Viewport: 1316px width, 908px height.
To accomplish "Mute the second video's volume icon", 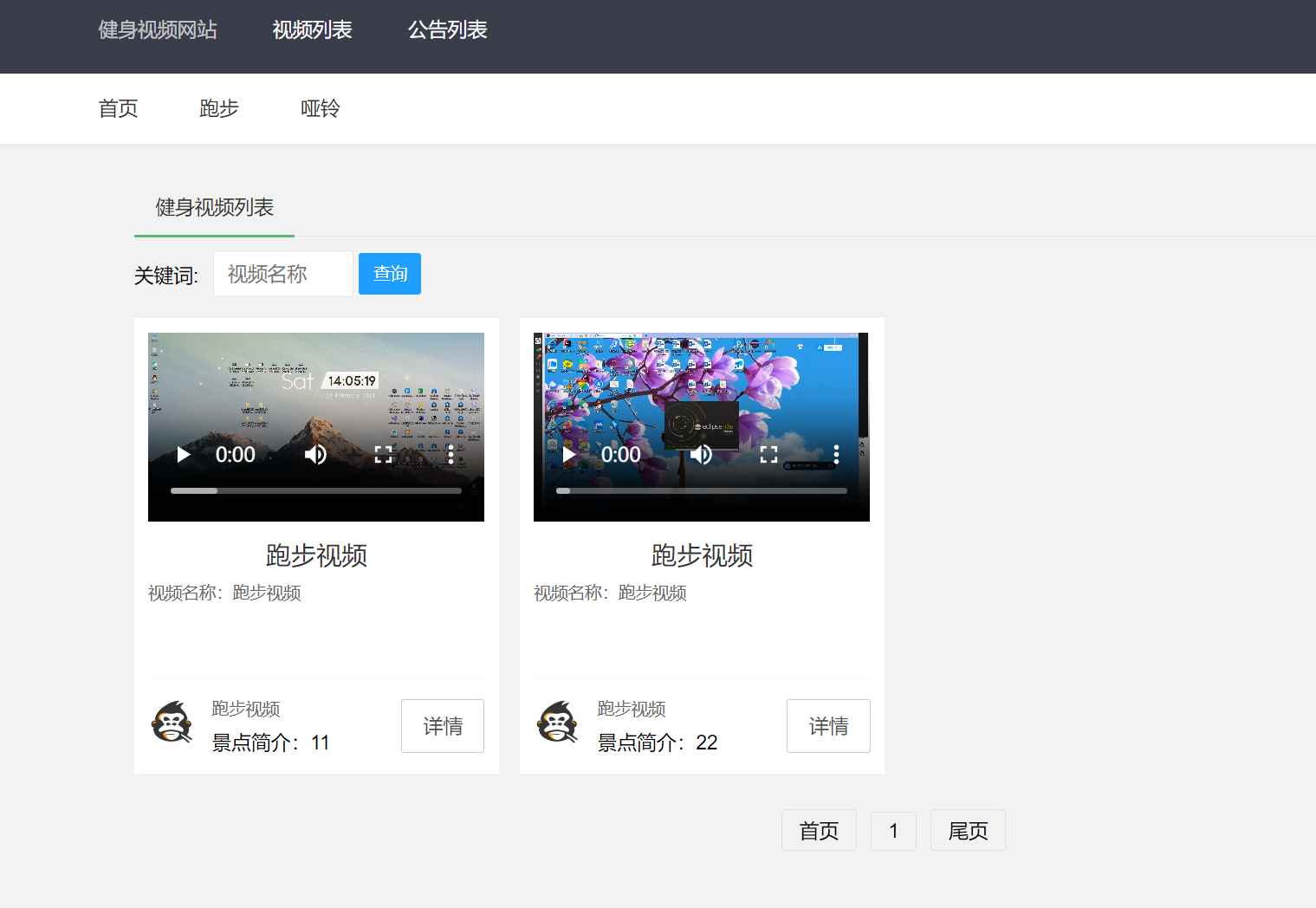I will [702, 455].
